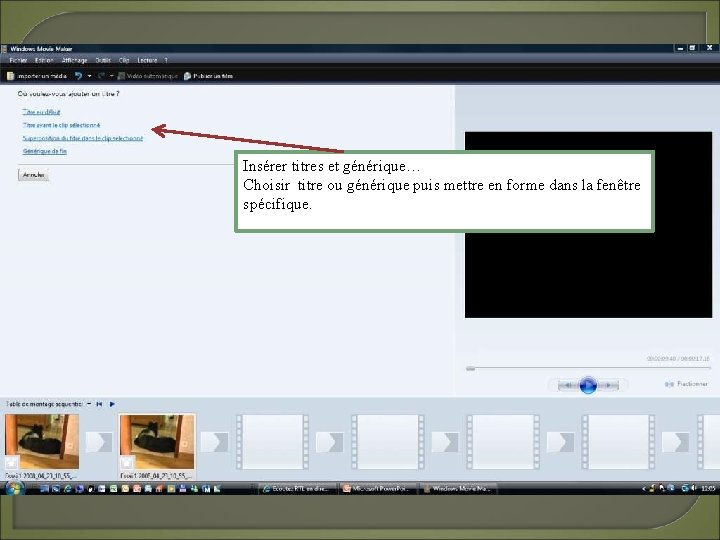
Task: Expand the Redo history dropdown arrow
Action: click(x=112, y=76)
